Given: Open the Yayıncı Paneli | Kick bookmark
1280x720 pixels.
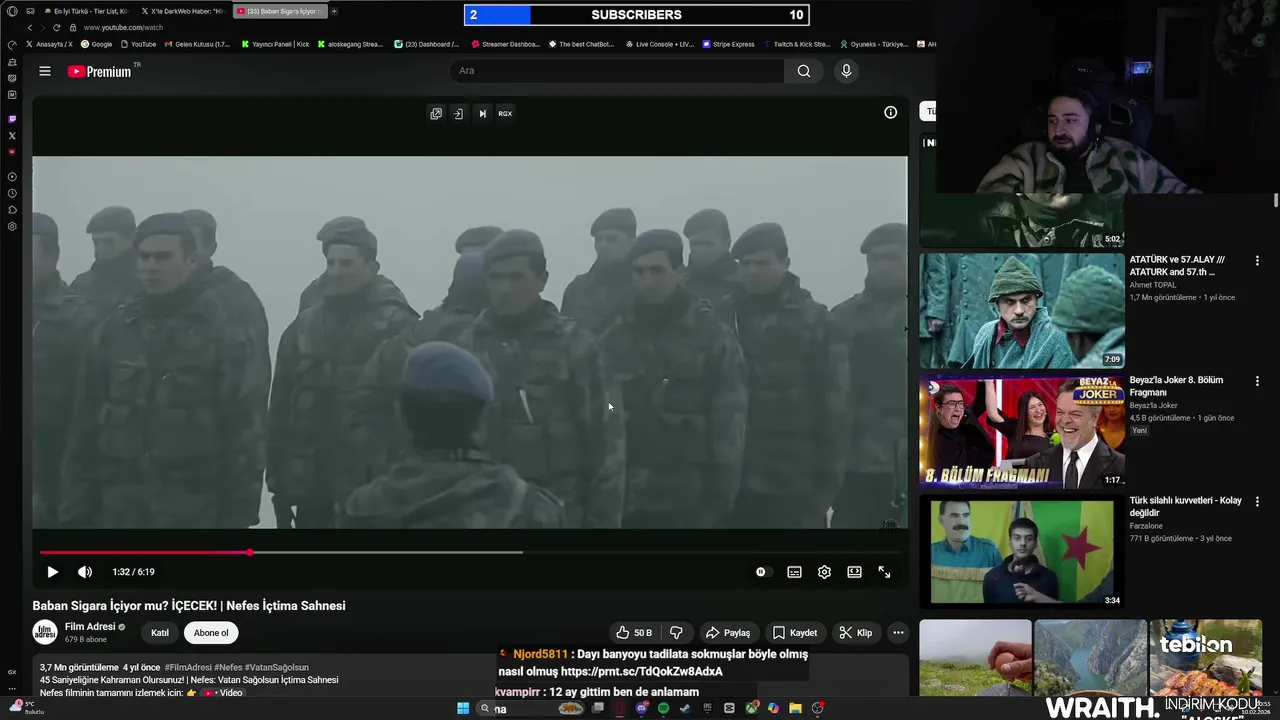Looking at the screenshot, I should click(x=275, y=44).
